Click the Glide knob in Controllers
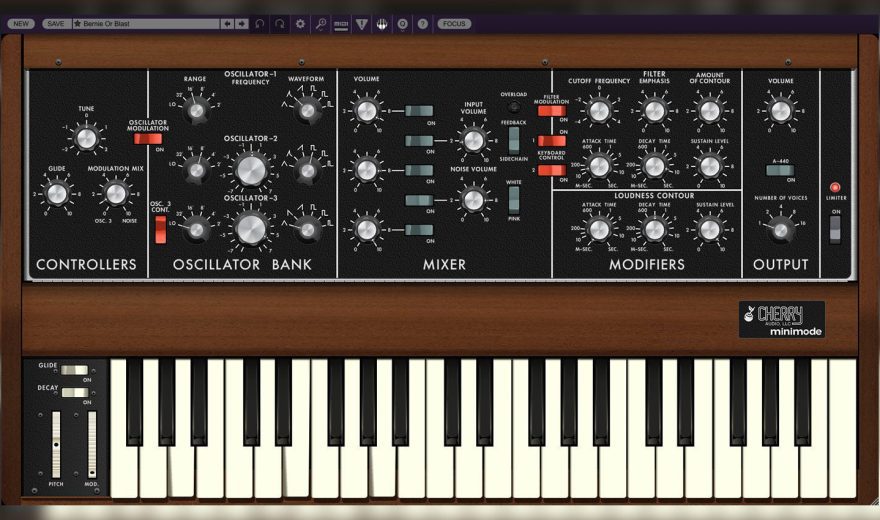This screenshot has height=520, width=880. [x=57, y=194]
